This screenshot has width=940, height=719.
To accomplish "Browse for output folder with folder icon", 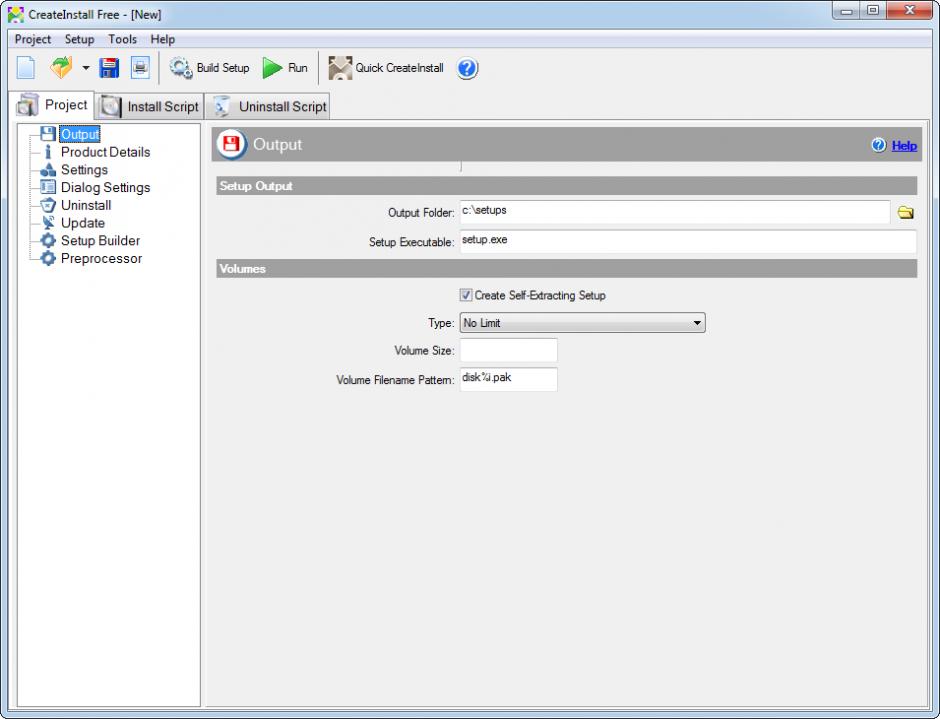I will pos(905,212).
